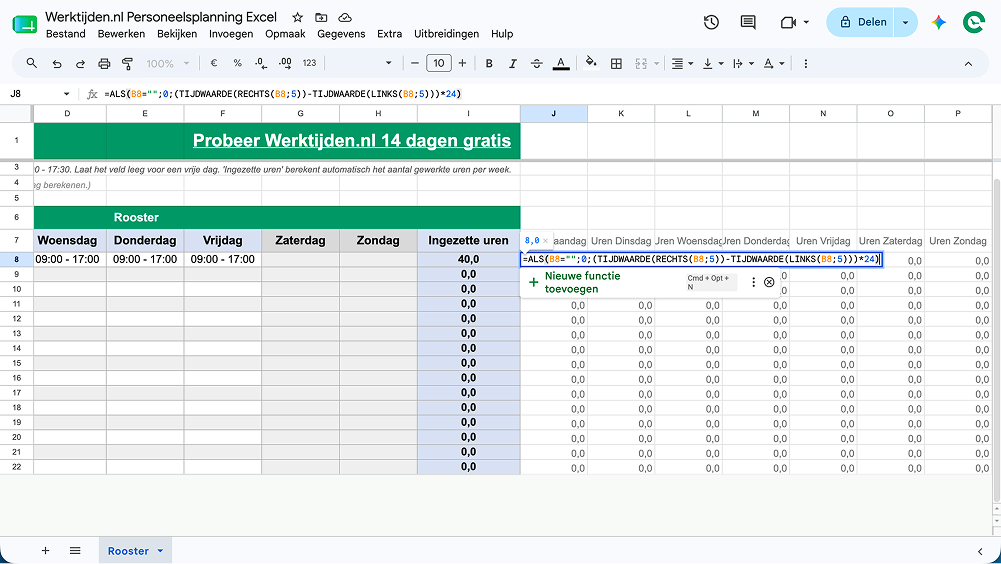Open the Opmaak menu

(x=285, y=34)
